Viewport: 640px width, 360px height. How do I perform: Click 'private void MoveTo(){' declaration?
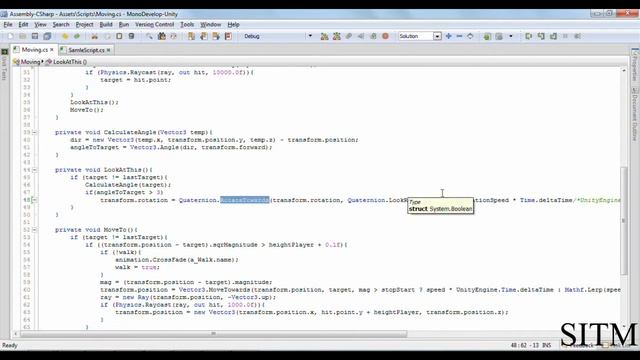[x=96, y=230]
